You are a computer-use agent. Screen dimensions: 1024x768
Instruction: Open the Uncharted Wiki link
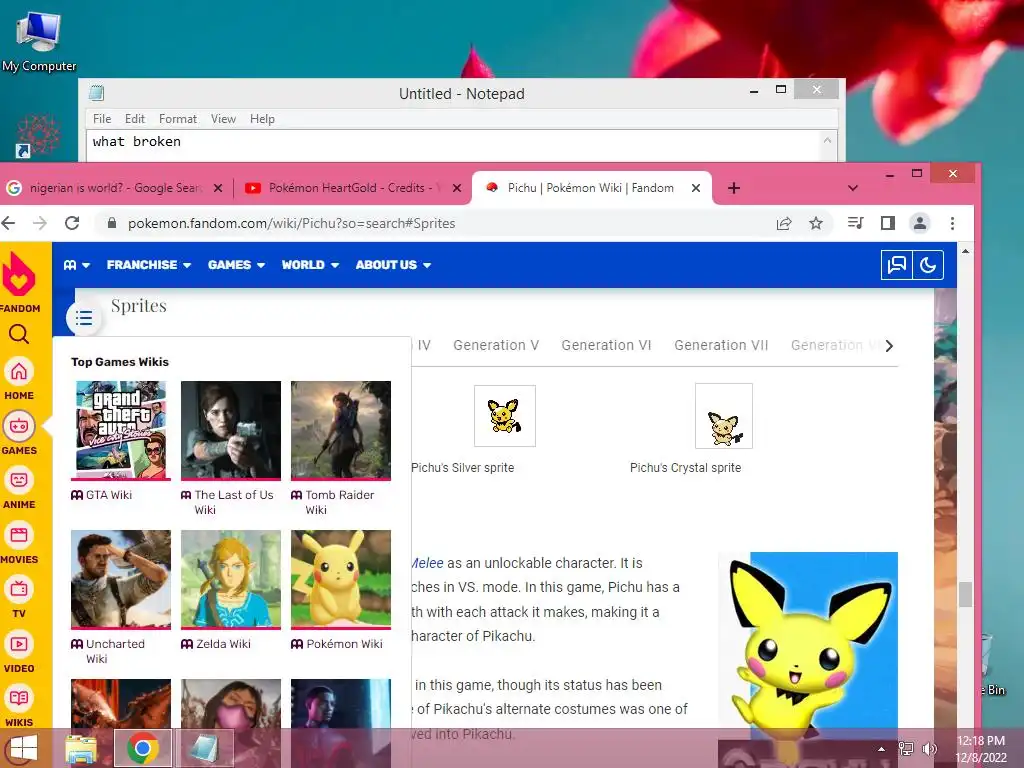116,651
